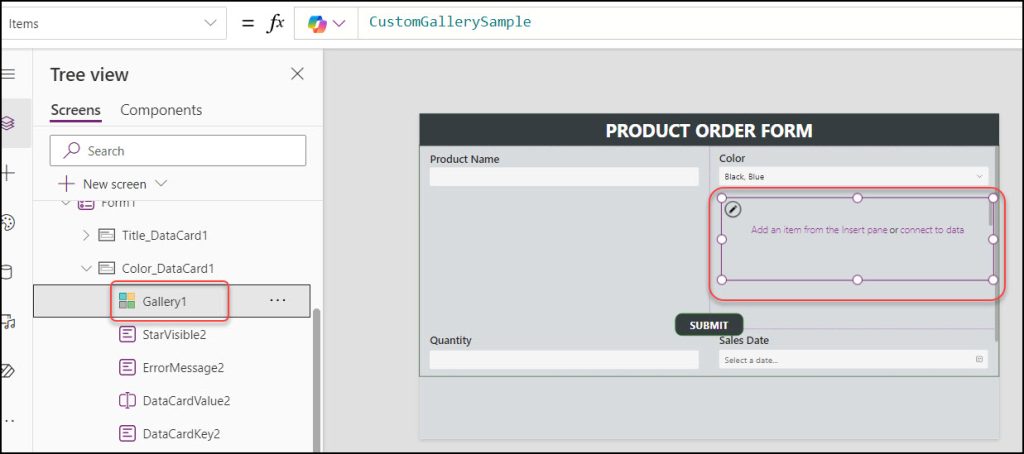Expand the Title_DataCard1 node
1024x454 pixels.
tap(86, 235)
